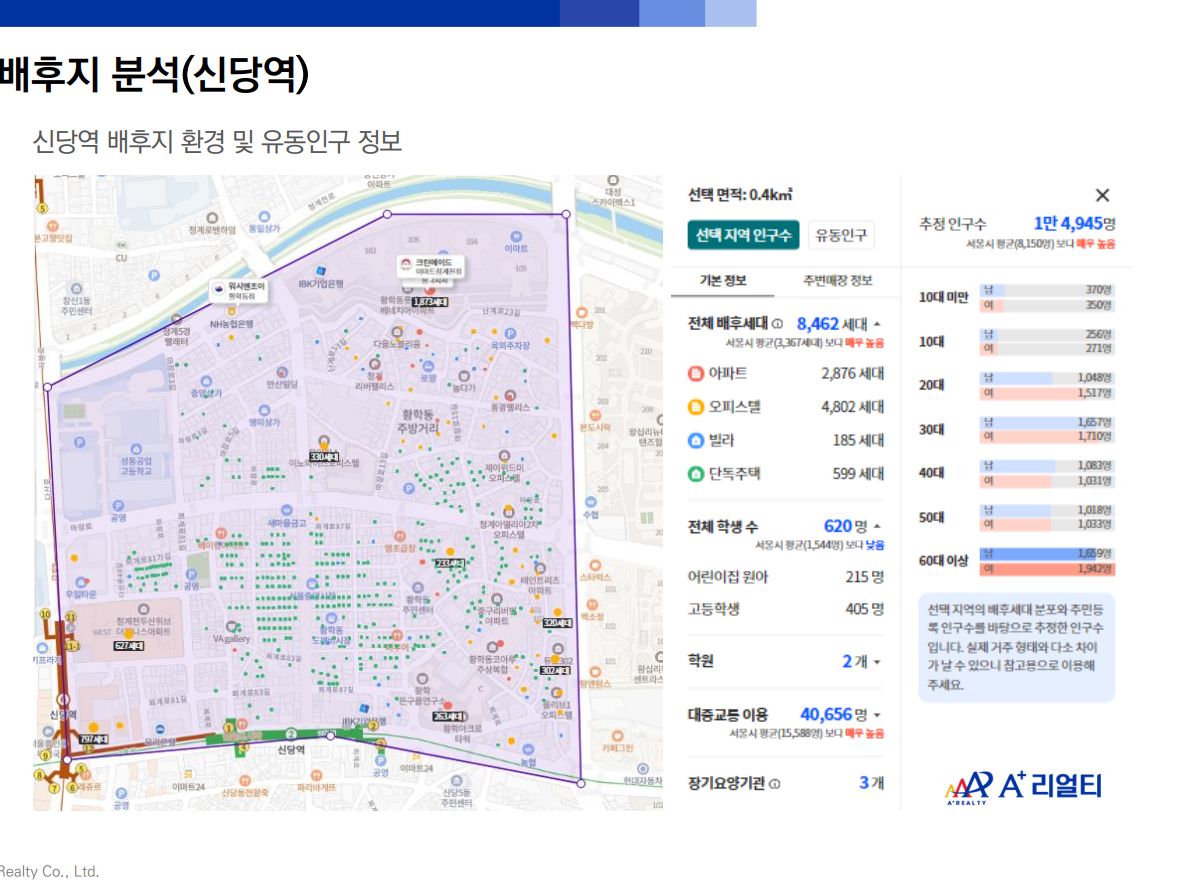Click the 스타벅스 marker on map
This screenshot has height=891, width=1188.
[595, 566]
